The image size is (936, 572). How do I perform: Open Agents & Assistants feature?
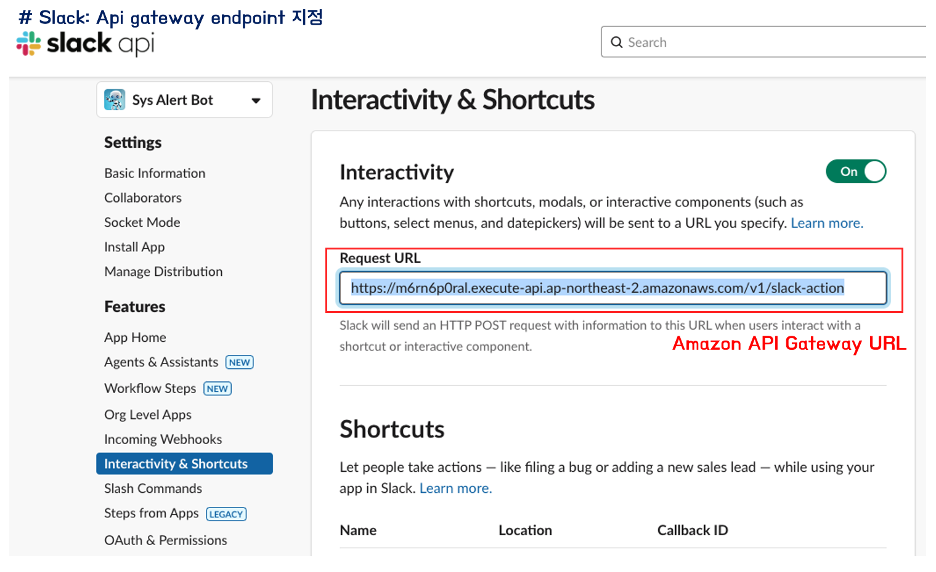coord(161,362)
